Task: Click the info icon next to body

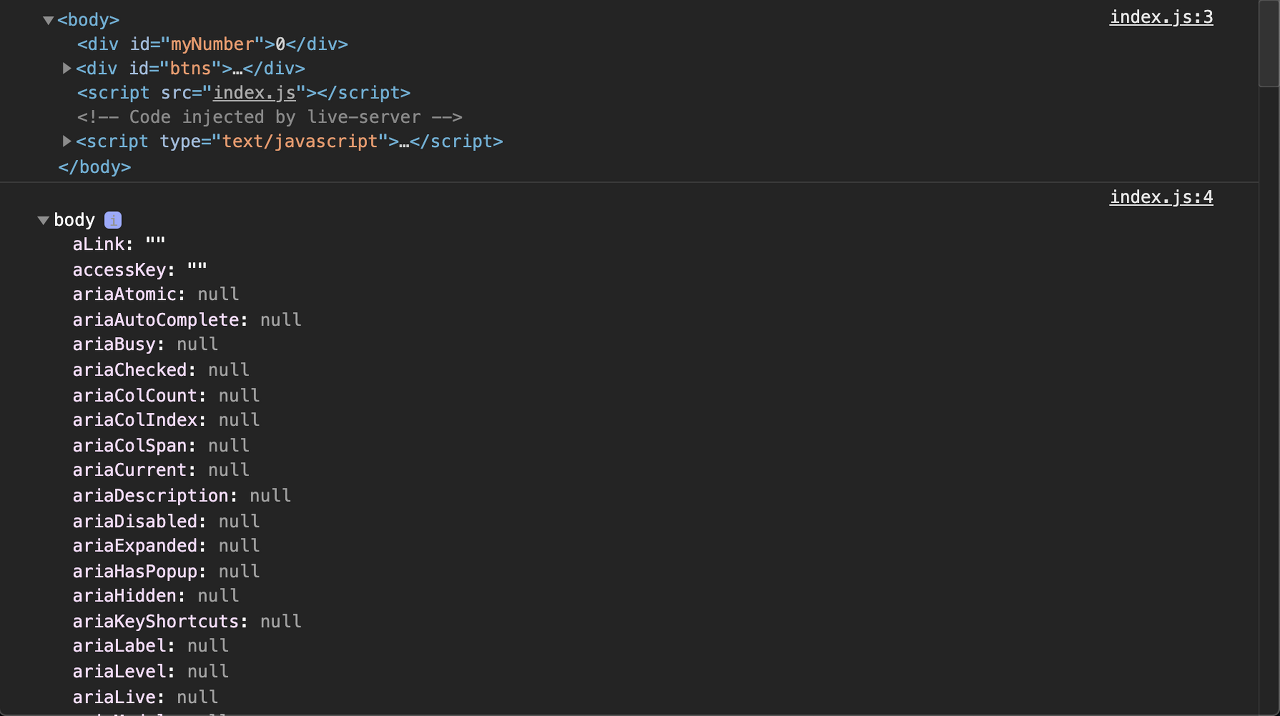Action: 113,220
